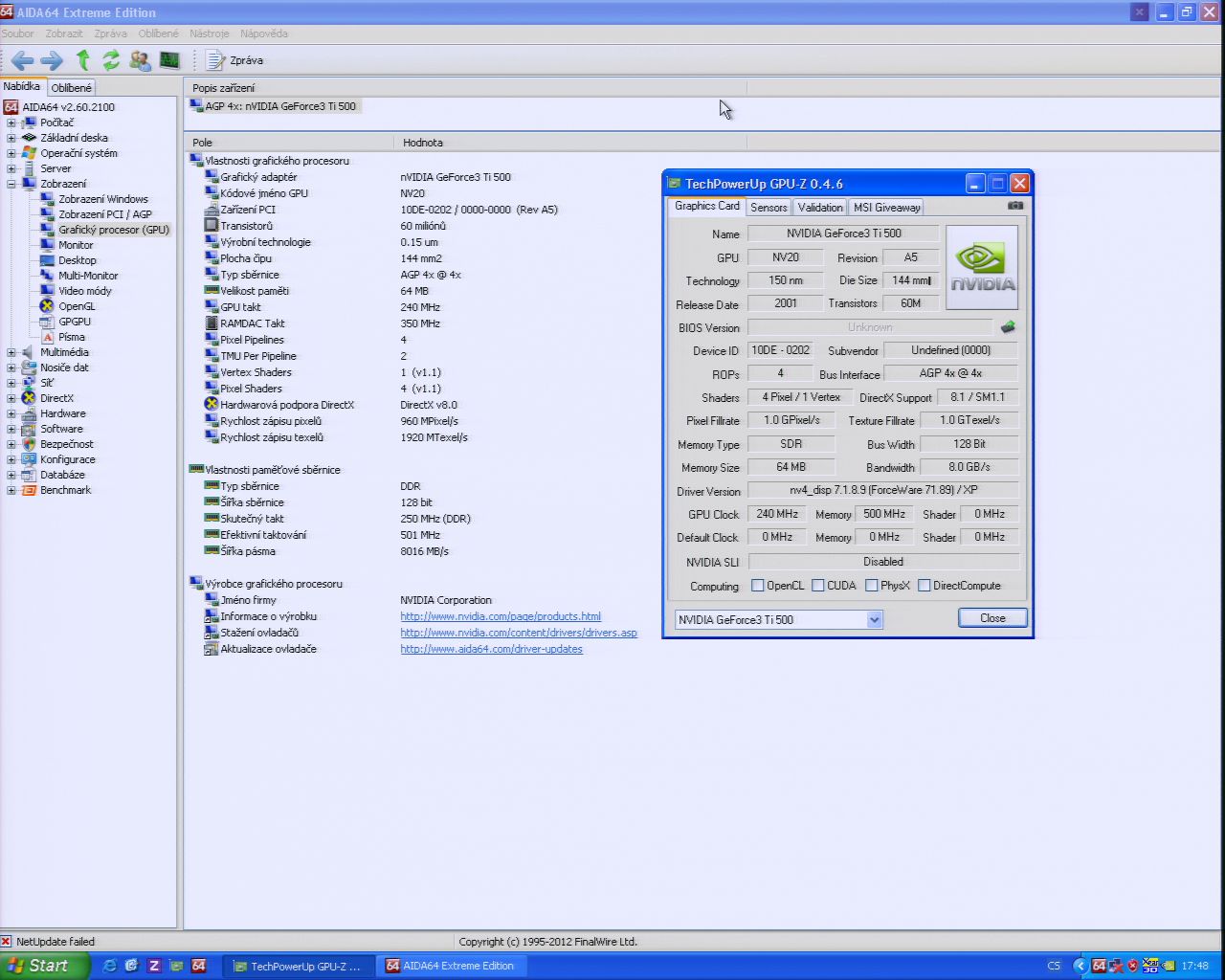Viewport: 1225px width, 980px height.
Task: Open the nvidia.com drivers.asp link
Action: pyautogui.click(x=519, y=633)
